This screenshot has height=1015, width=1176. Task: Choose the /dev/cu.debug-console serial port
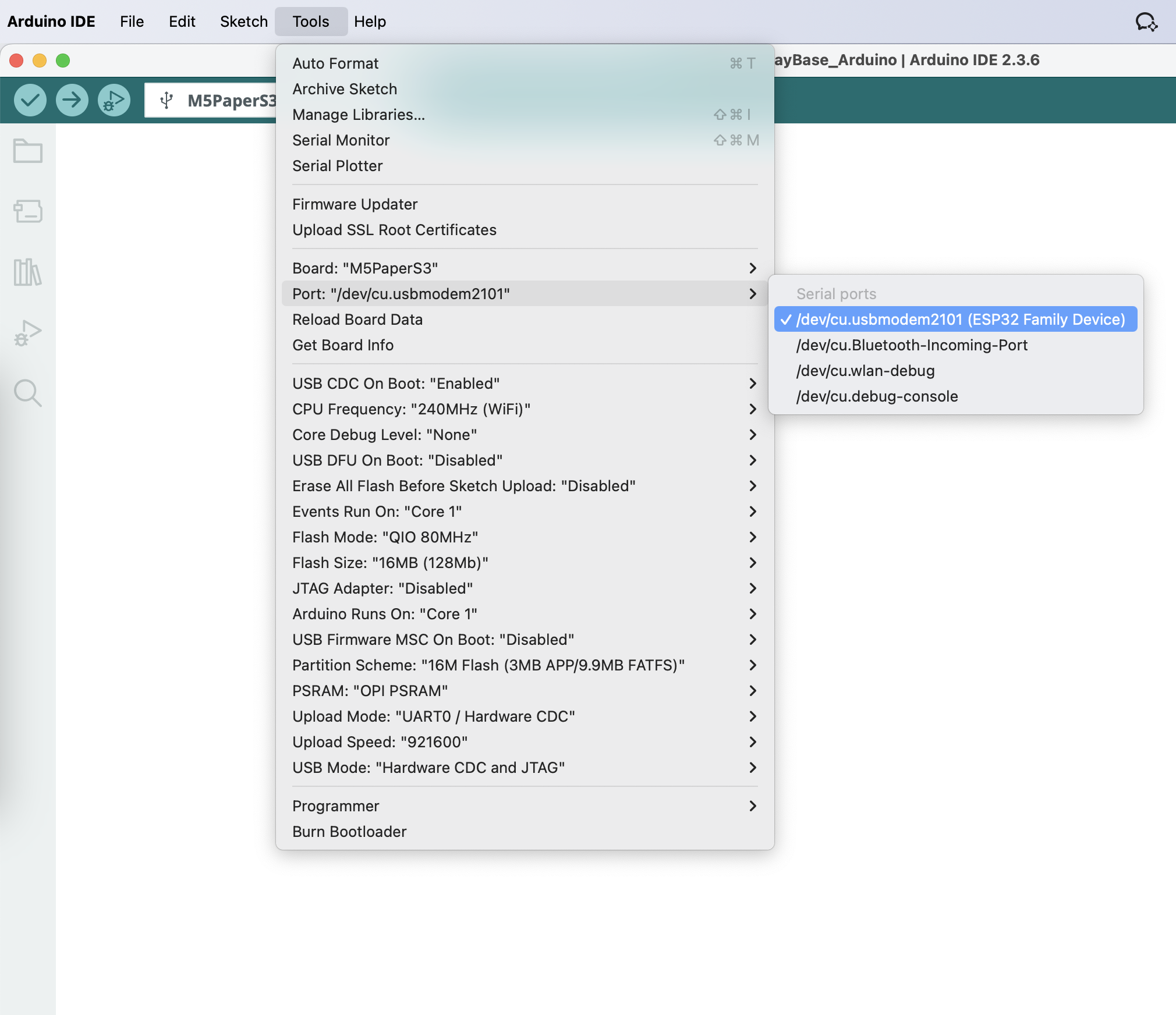[955, 396]
